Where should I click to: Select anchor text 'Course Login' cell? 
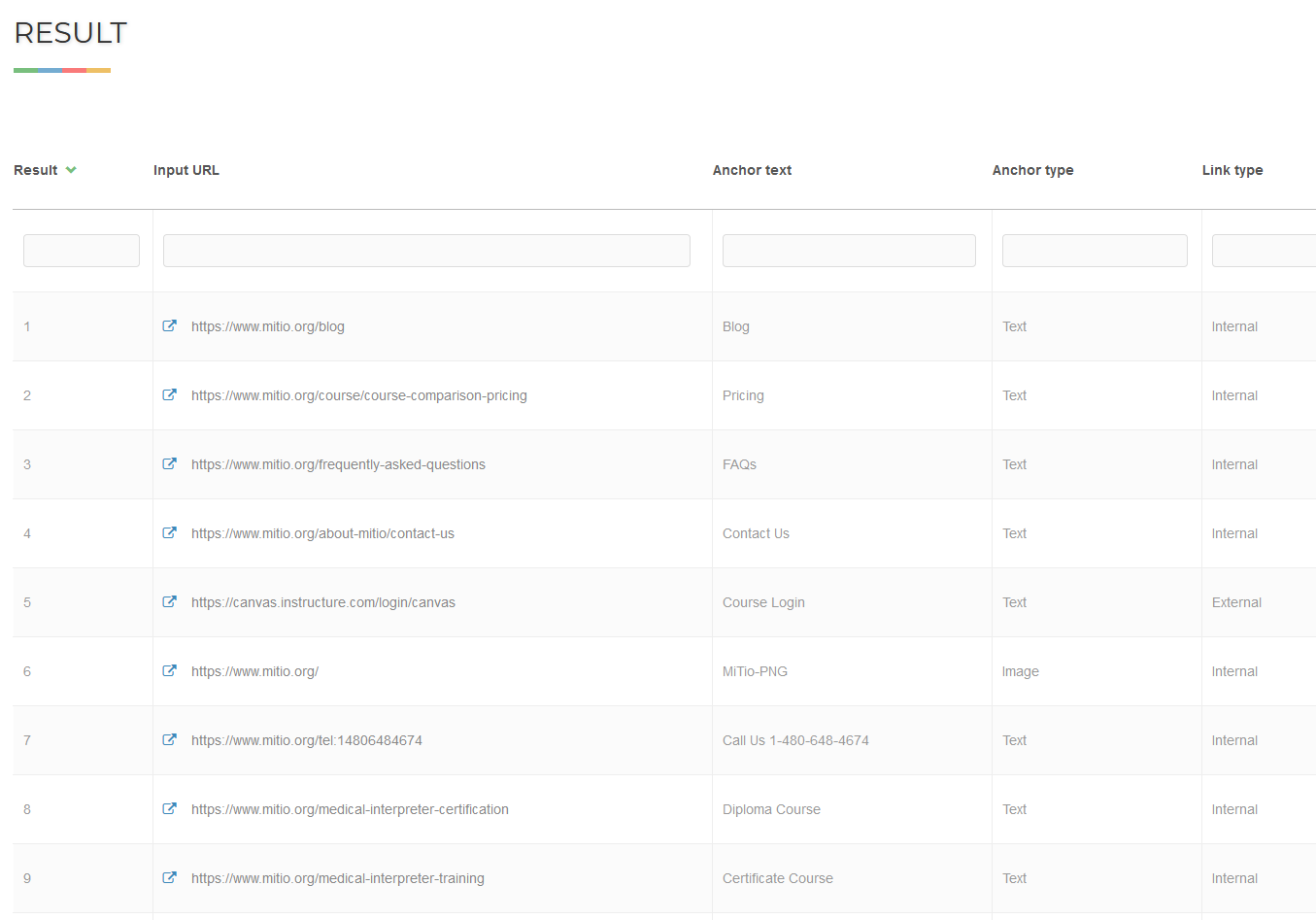pyautogui.click(x=763, y=602)
